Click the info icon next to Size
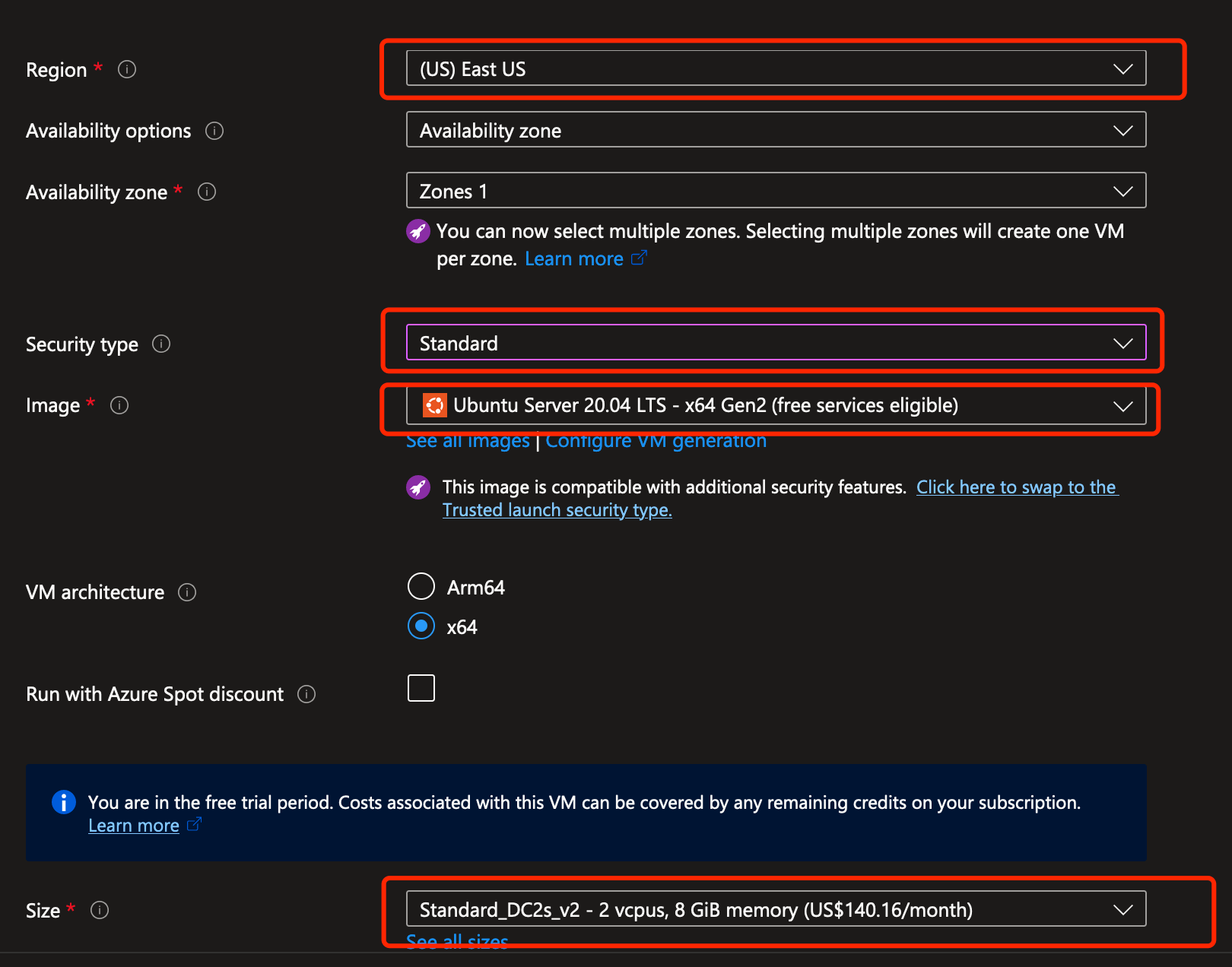The height and width of the screenshot is (967, 1232). pos(100,910)
